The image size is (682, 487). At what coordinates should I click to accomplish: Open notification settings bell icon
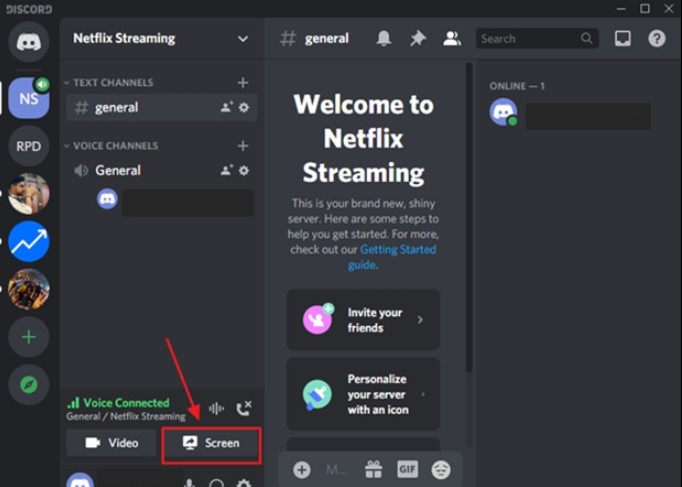pyautogui.click(x=384, y=39)
